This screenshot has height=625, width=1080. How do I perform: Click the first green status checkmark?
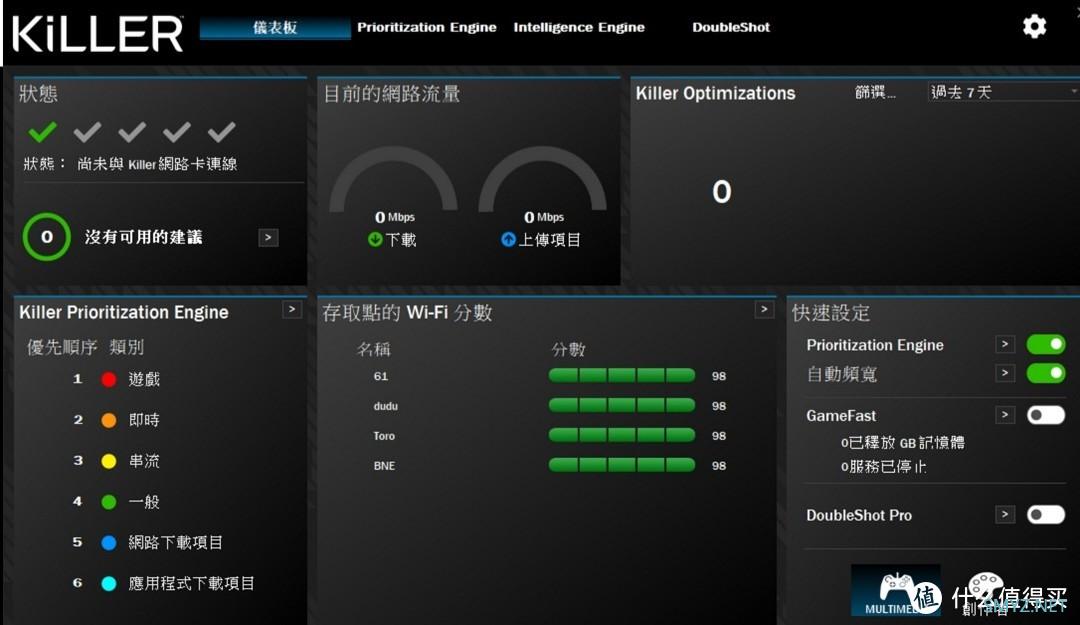[43, 131]
